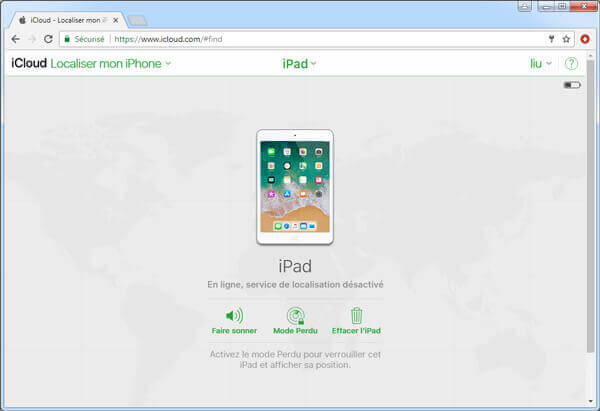The width and height of the screenshot is (600, 411).
Task: Click the 'En ligne, service de localisation désactivé' status
Action: click(x=295, y=284)
